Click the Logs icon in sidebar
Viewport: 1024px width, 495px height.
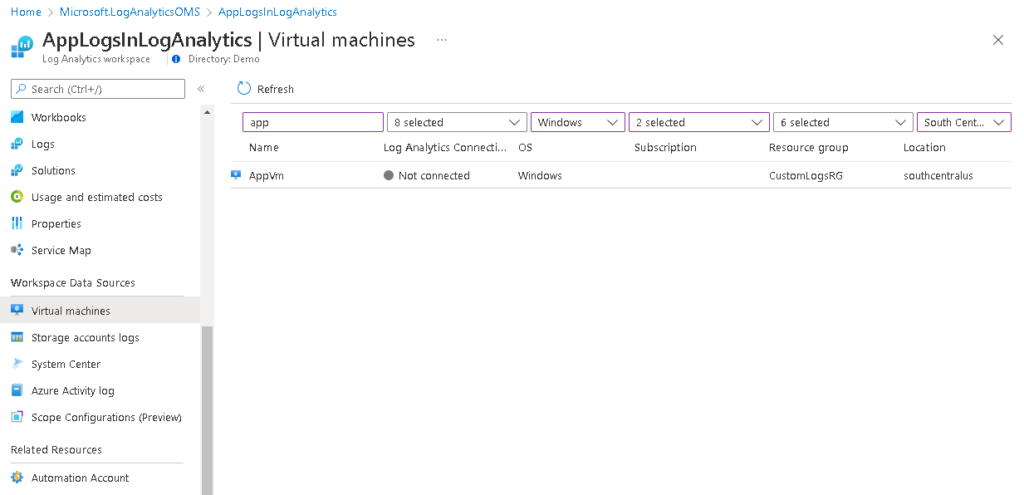[x=17, y=144]
